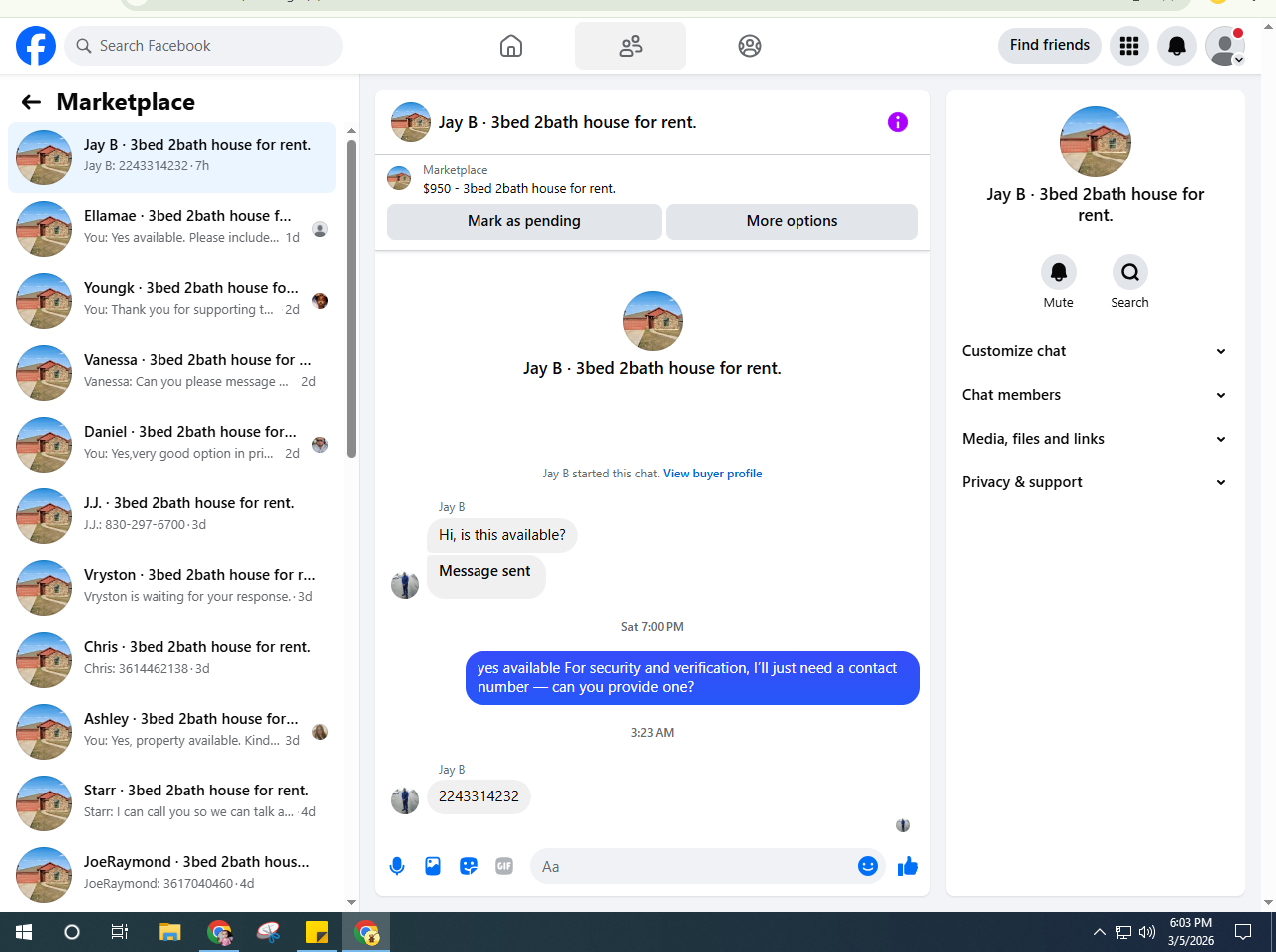Click the Search Facebook field
1276x952 pixels.
203,46
